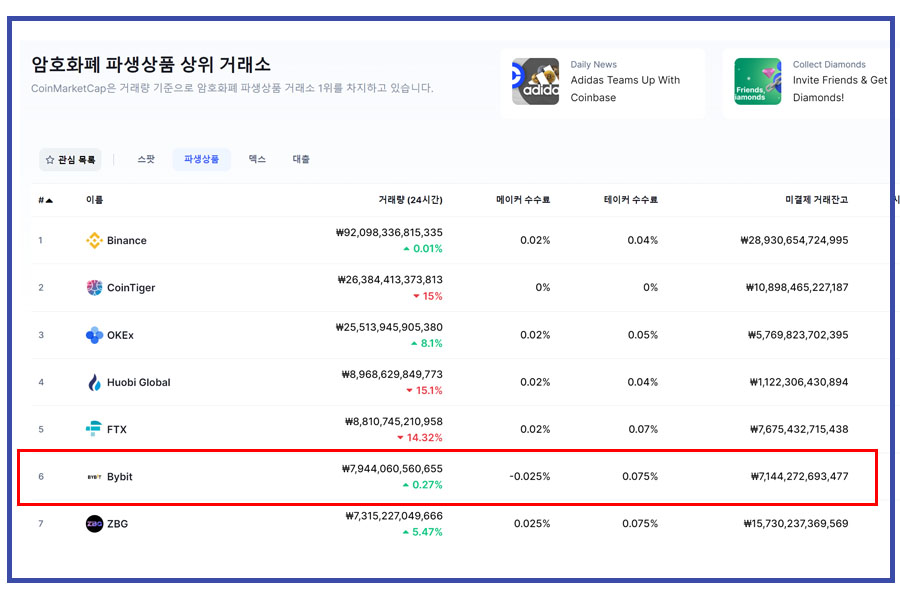Click the FTX exchange logo
Viewport: 900px width, 601px height.
point(94,429)
